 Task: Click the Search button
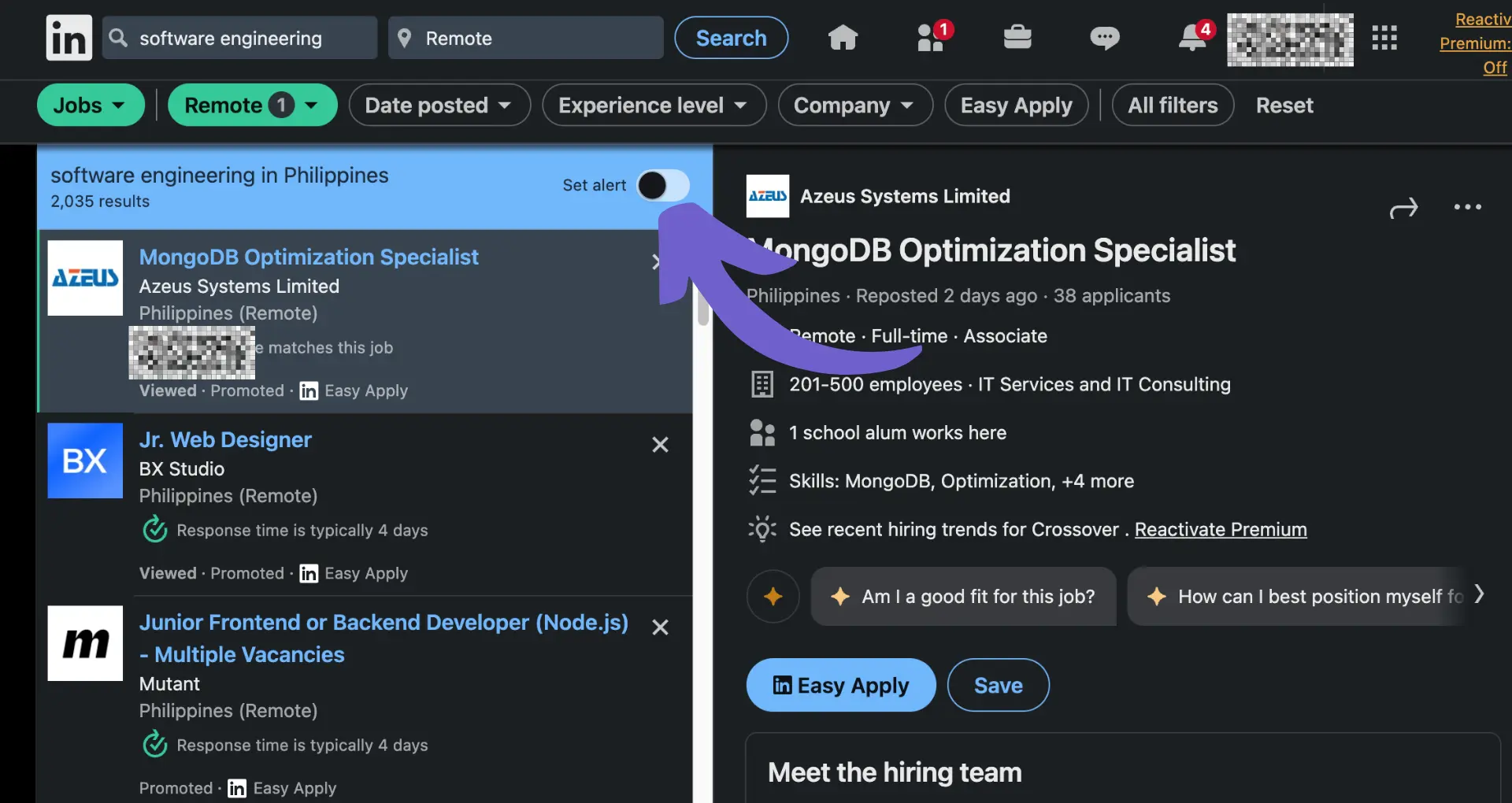[731, 38]
